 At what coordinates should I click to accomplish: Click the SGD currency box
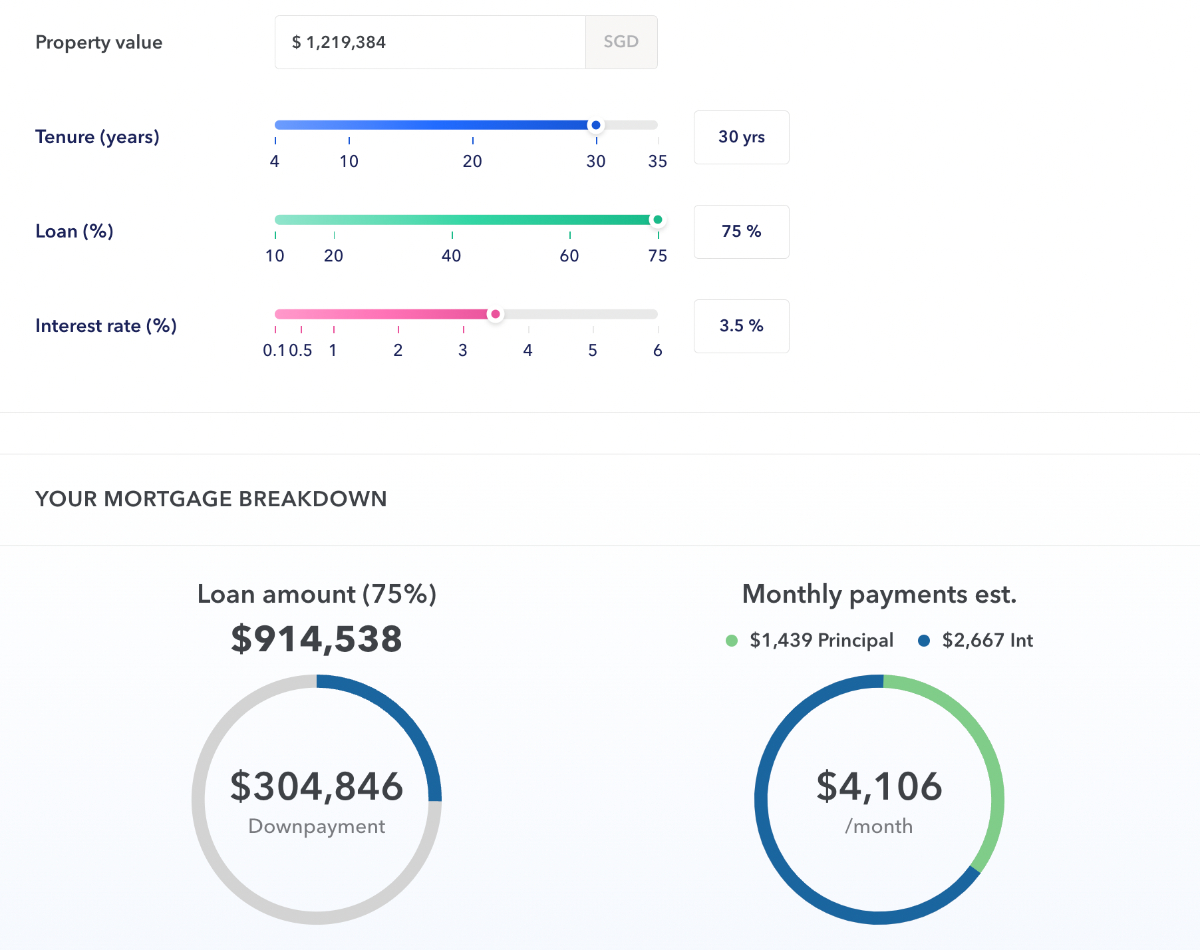coord(621,42)
